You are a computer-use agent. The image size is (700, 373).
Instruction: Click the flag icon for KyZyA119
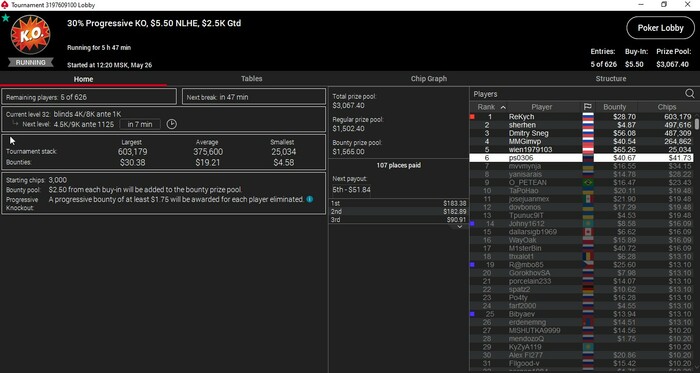(588, 347)
